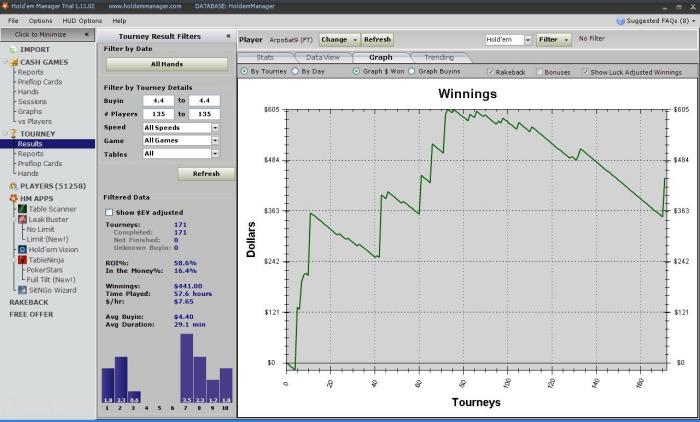
Task: Click the # Players maximum field
Action: (204, 114)
